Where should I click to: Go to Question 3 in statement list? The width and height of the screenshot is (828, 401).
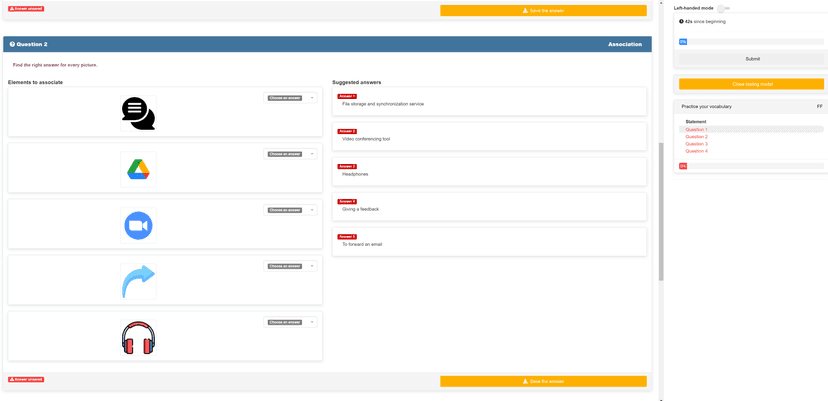[x=696, y=144]
